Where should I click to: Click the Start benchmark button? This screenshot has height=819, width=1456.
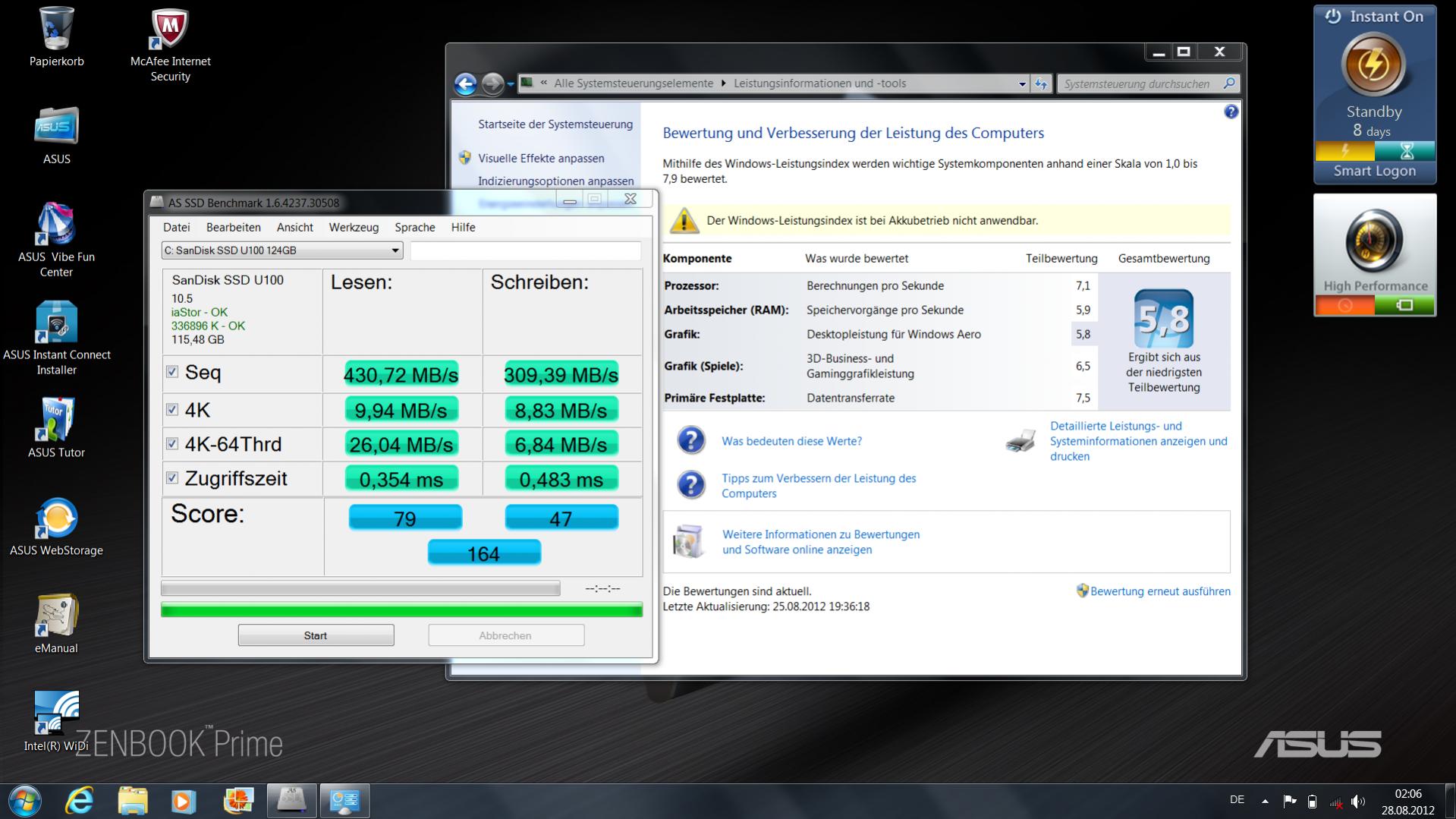tap(316, 635)
